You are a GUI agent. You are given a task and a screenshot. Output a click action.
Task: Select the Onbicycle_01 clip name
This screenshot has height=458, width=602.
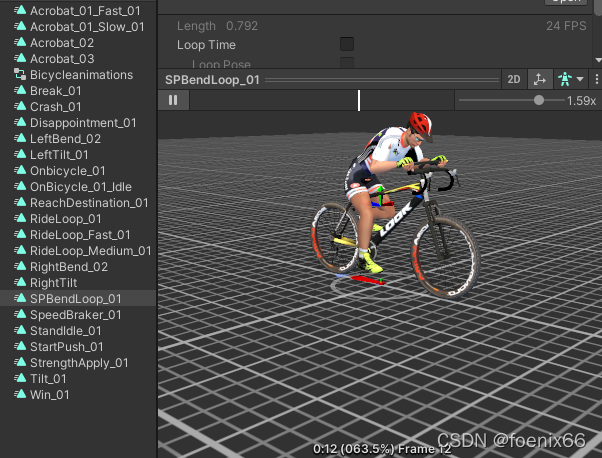pos(68,171)
